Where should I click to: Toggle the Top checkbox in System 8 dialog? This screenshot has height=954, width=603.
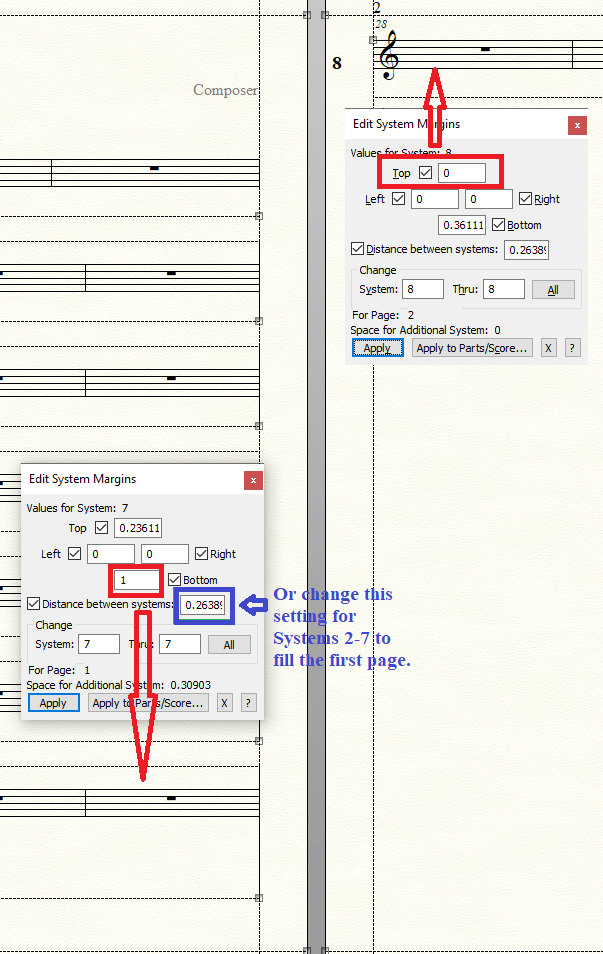pos(427,173)
